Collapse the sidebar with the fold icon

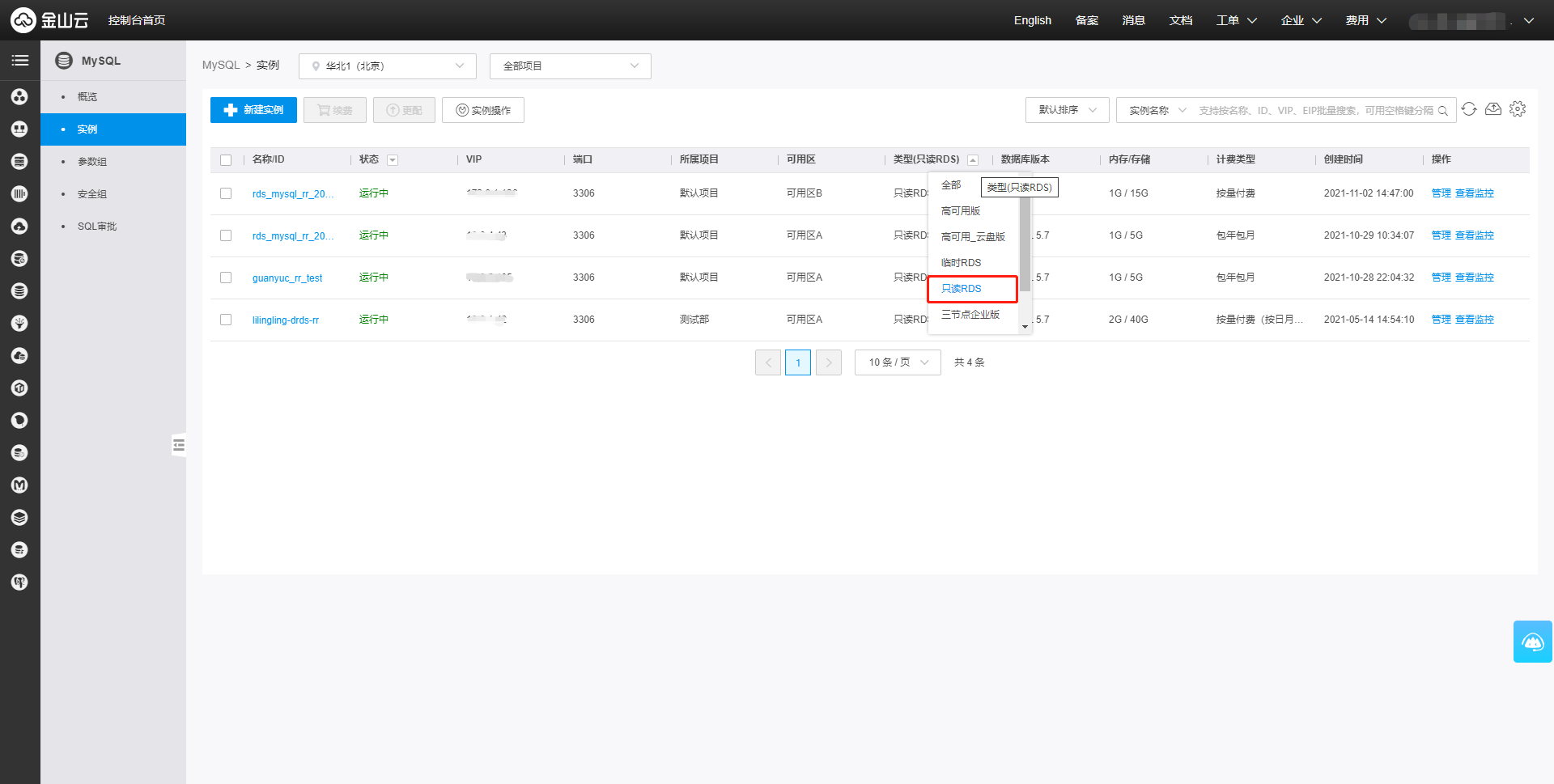[x=179, y=445]
